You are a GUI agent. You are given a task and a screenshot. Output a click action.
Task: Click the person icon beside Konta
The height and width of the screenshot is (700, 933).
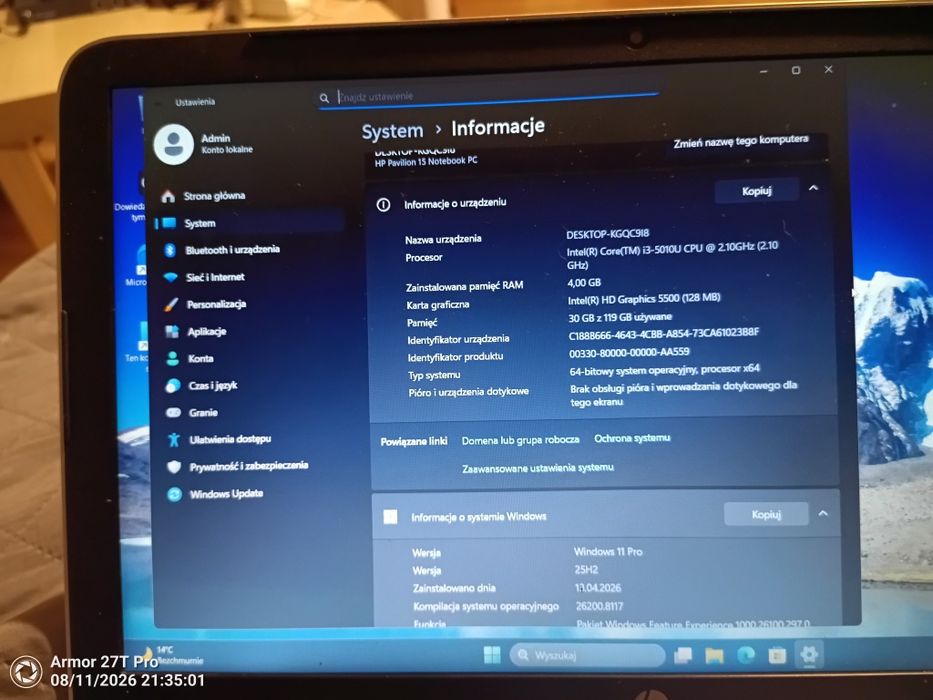(173, 358)
